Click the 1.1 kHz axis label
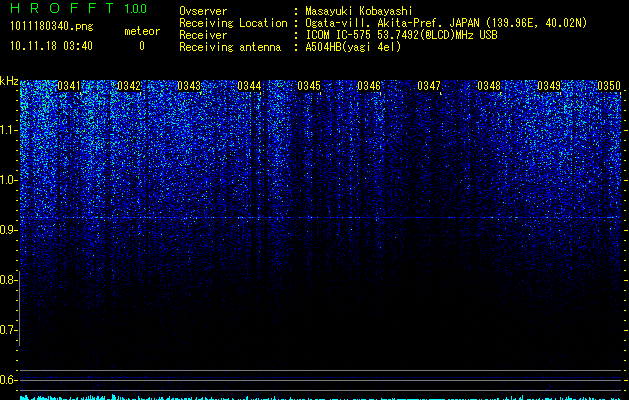This screenshot has width=629, height=400. [x=6, y=130]
